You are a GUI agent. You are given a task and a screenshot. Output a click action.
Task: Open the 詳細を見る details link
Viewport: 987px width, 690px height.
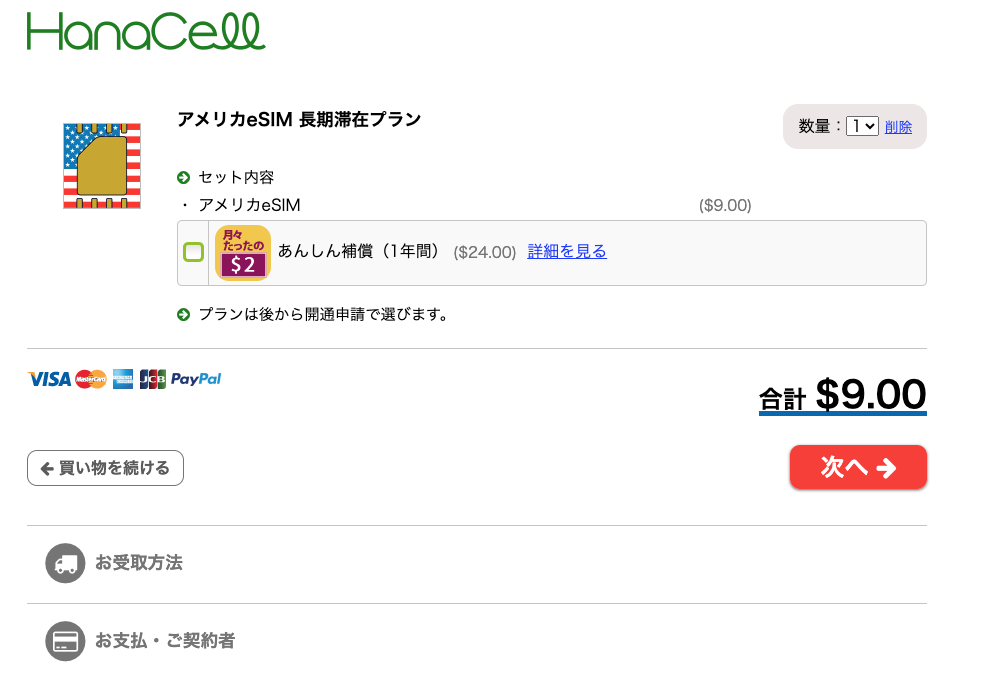coord(567,251)
